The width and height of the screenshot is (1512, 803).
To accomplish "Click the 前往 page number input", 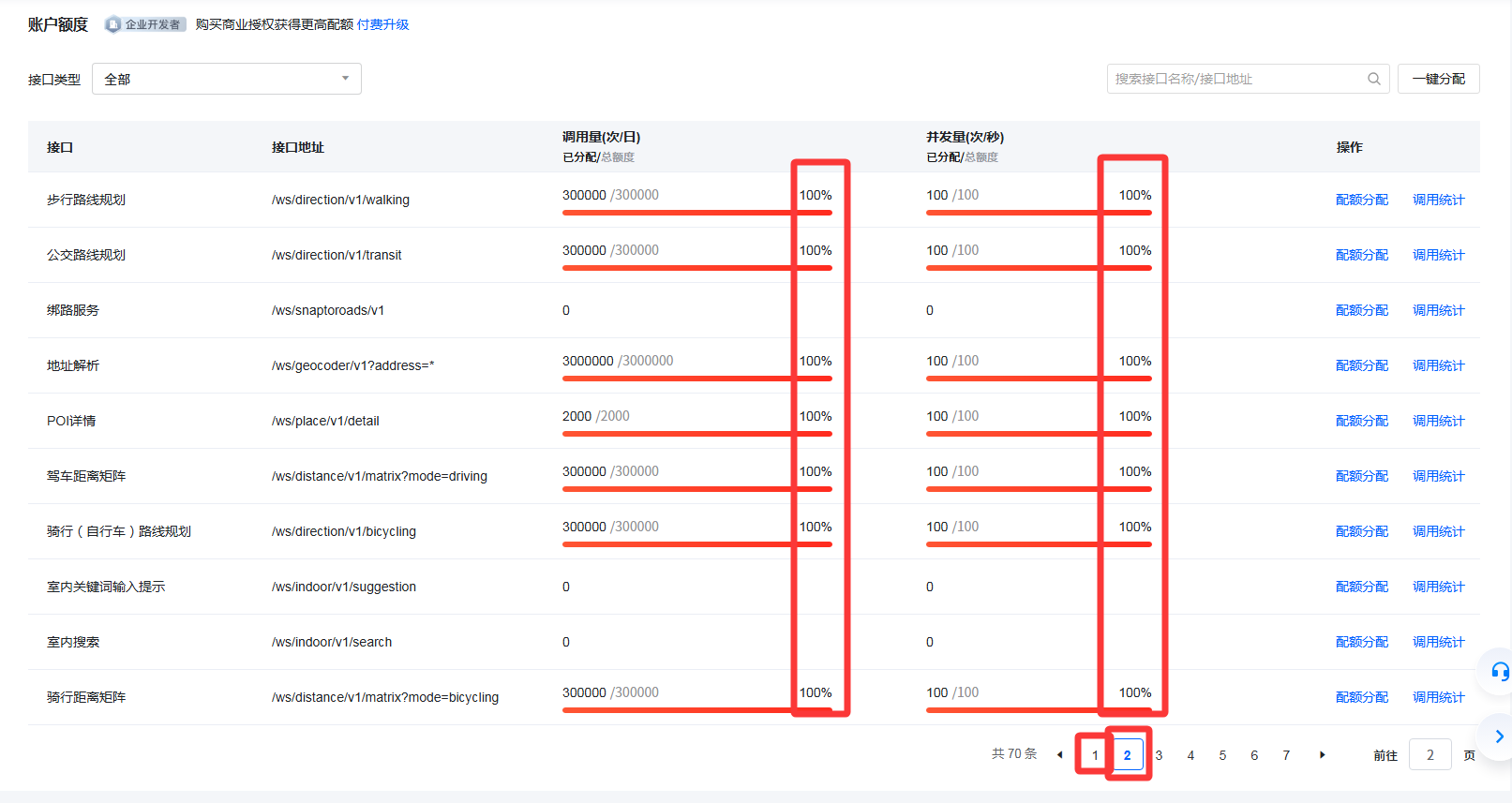I will click(1430, 755).
